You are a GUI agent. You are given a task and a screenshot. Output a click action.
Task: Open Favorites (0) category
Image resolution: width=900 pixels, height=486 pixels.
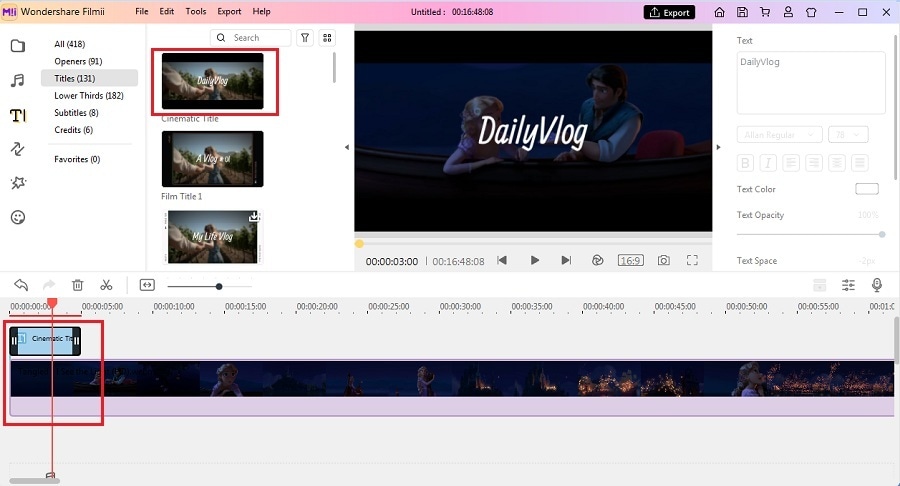pyautogui.click(x=77, y=160)
